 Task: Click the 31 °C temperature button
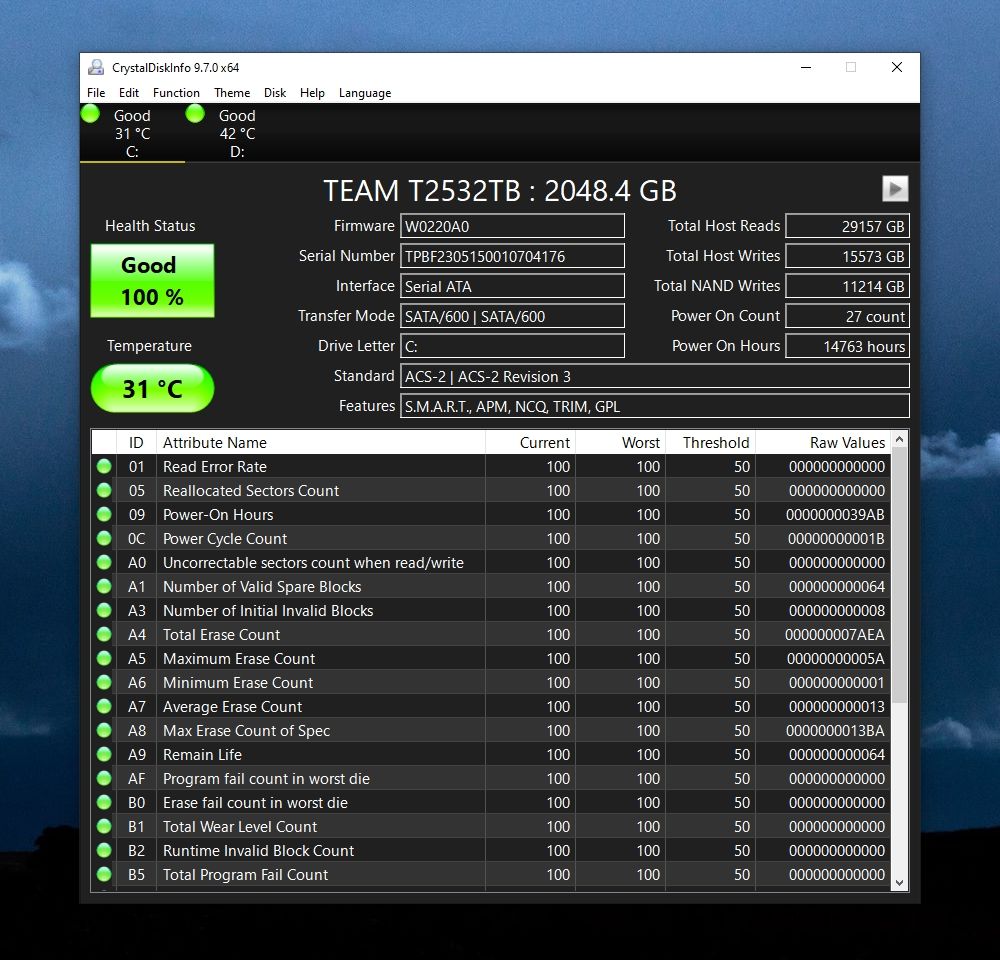152,388
